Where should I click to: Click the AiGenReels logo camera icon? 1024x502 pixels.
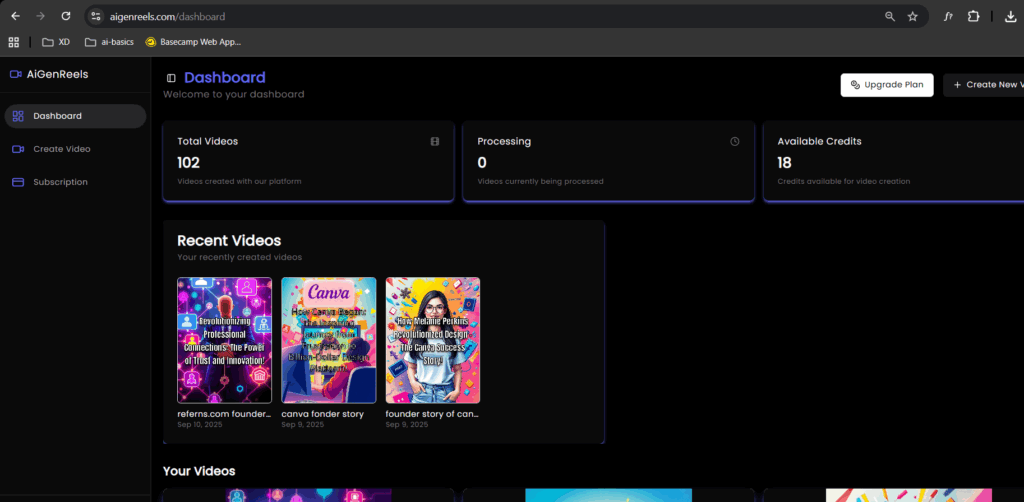(15, 74)
